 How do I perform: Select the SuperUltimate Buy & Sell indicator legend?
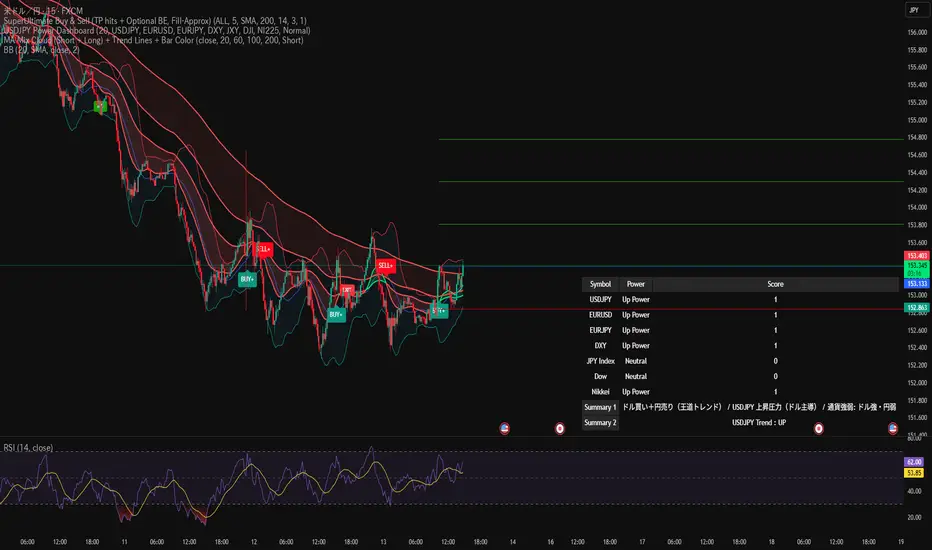(x=155, y=20)
